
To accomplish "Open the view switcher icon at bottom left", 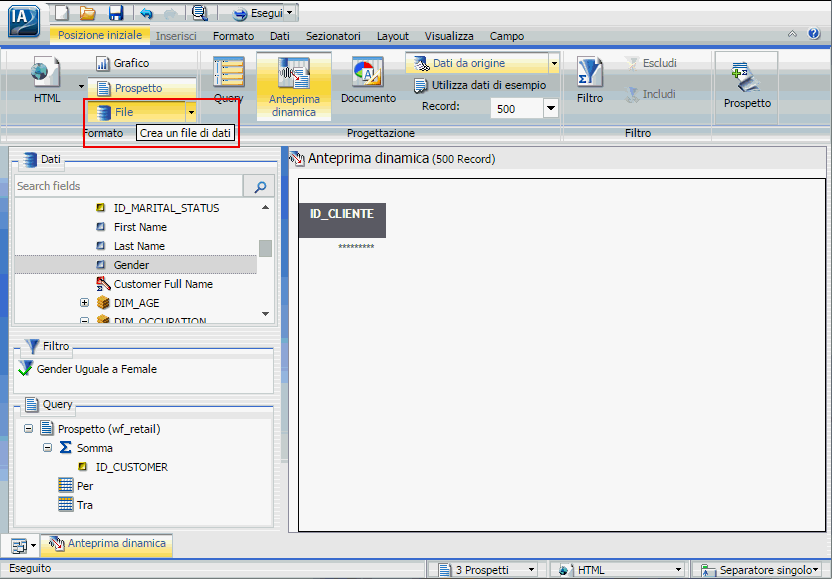I will coord(23,545).
